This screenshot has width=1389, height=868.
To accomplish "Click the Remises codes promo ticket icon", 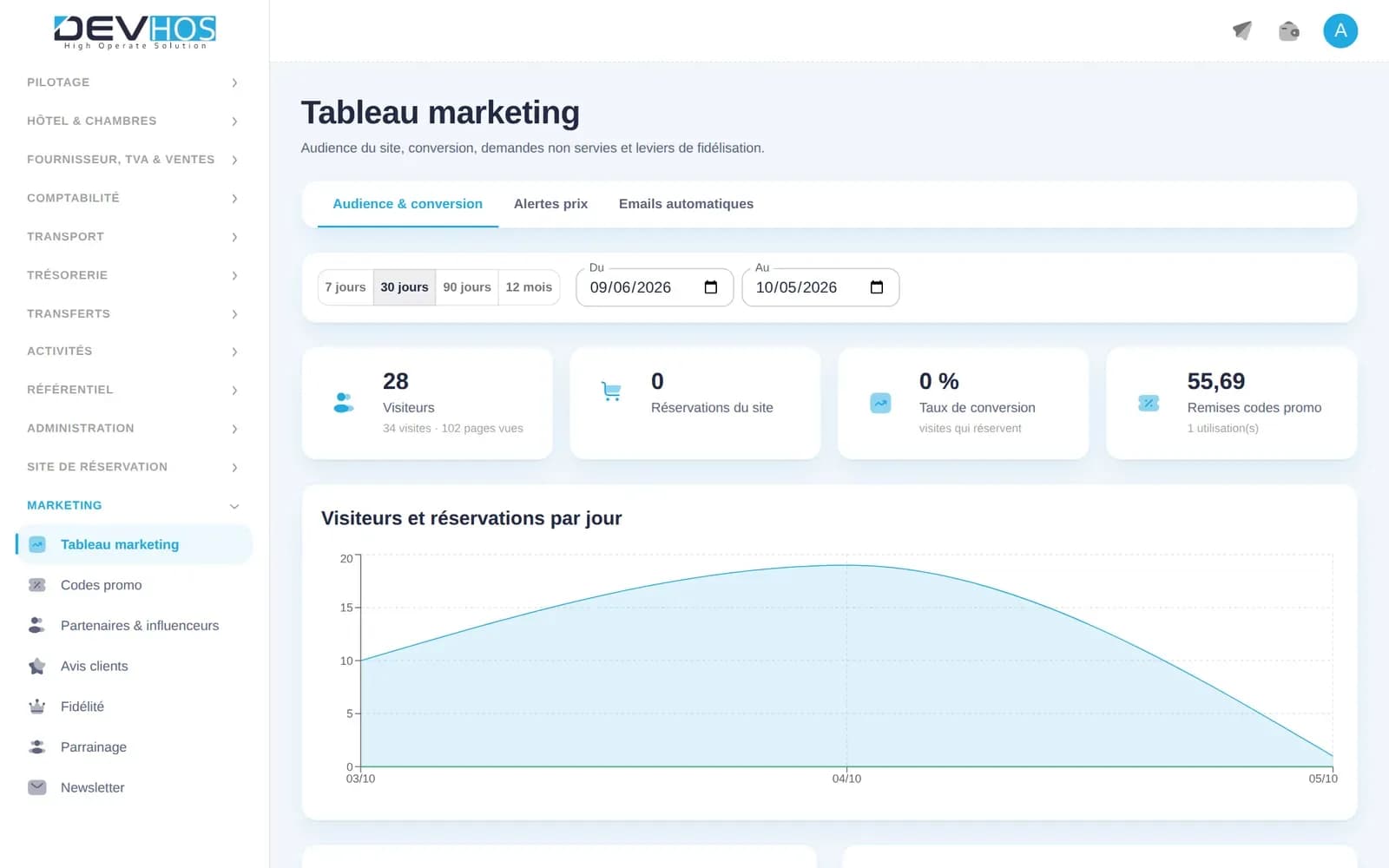I will click(1149, 403).
